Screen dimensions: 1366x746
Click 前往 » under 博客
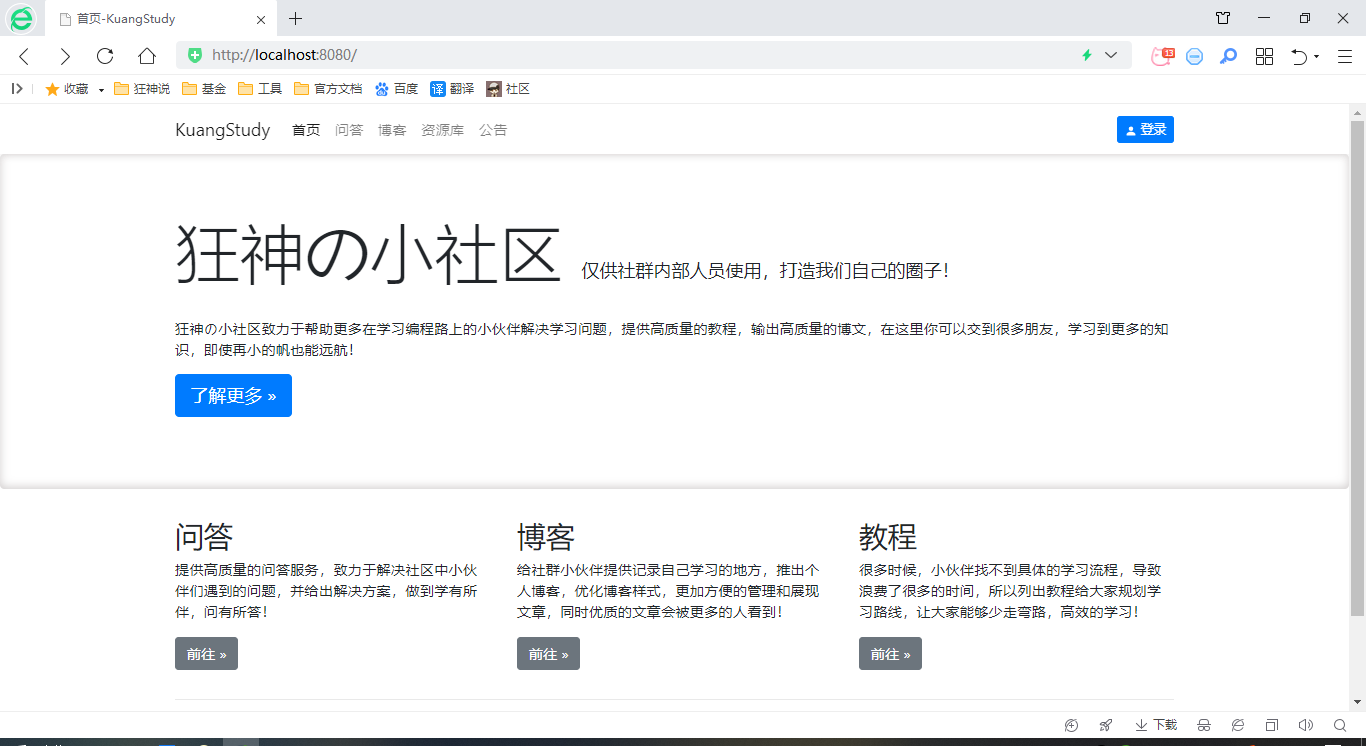[548, 654]
